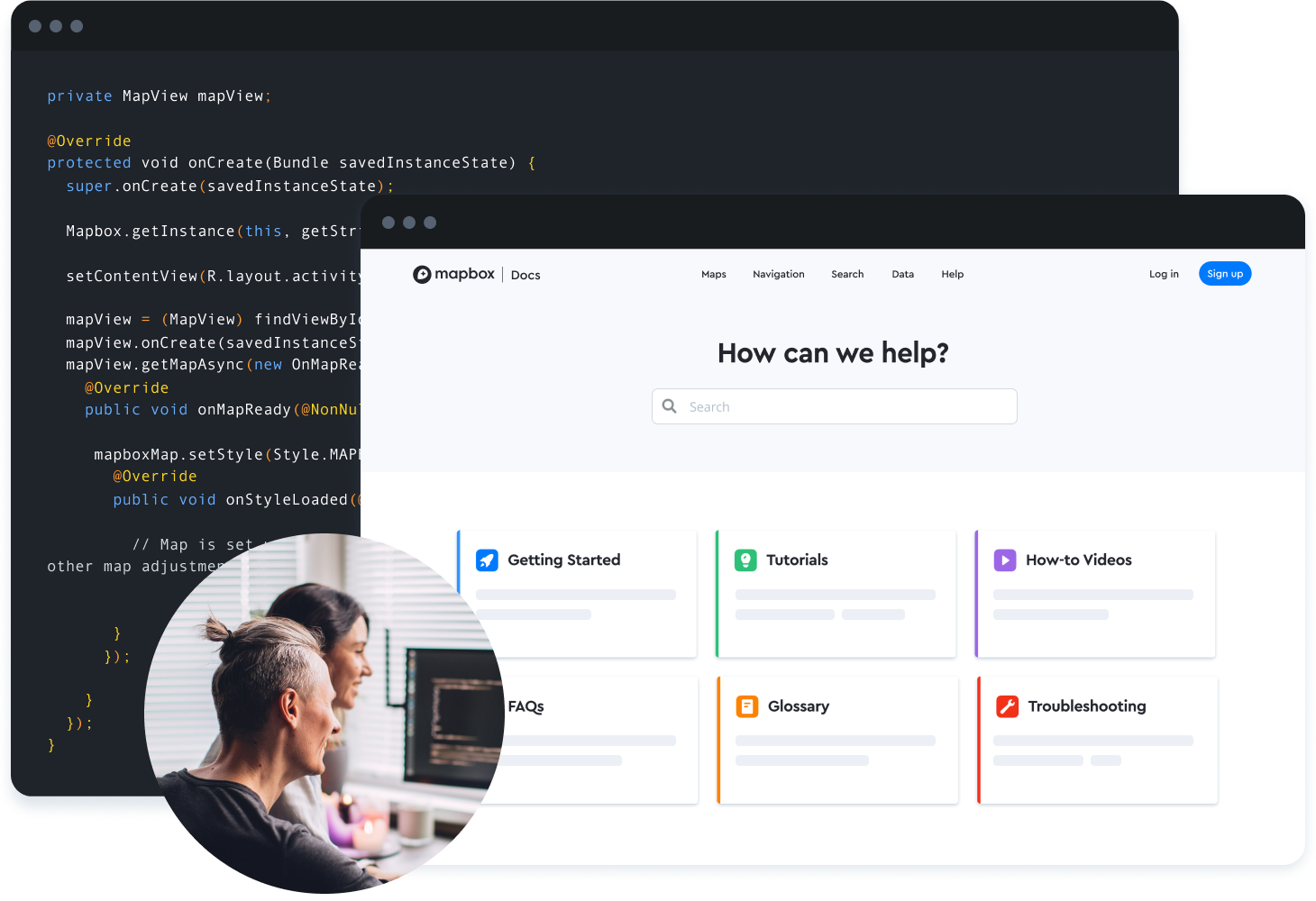Click the play icon on How-to Videos card
The height and width of the screenshot is (901, 1316).
point(1005,560)
